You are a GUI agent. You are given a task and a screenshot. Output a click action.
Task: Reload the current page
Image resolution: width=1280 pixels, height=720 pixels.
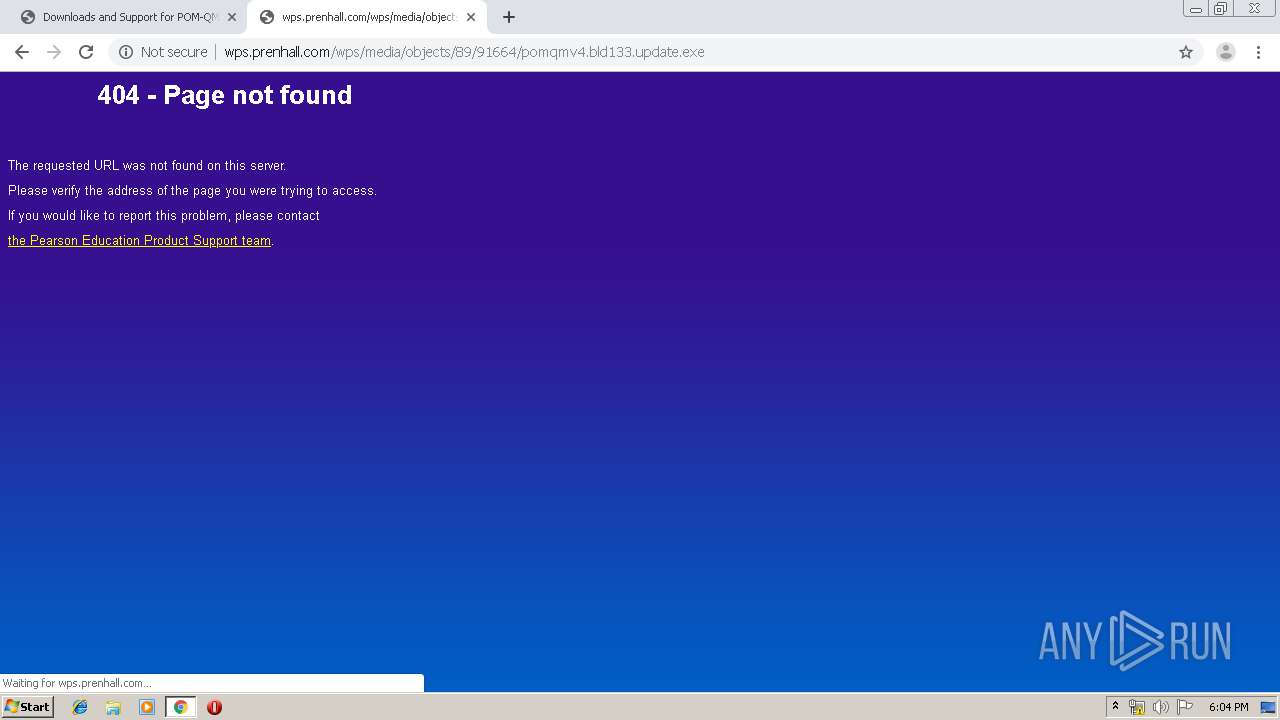click(x=86, y=52)
